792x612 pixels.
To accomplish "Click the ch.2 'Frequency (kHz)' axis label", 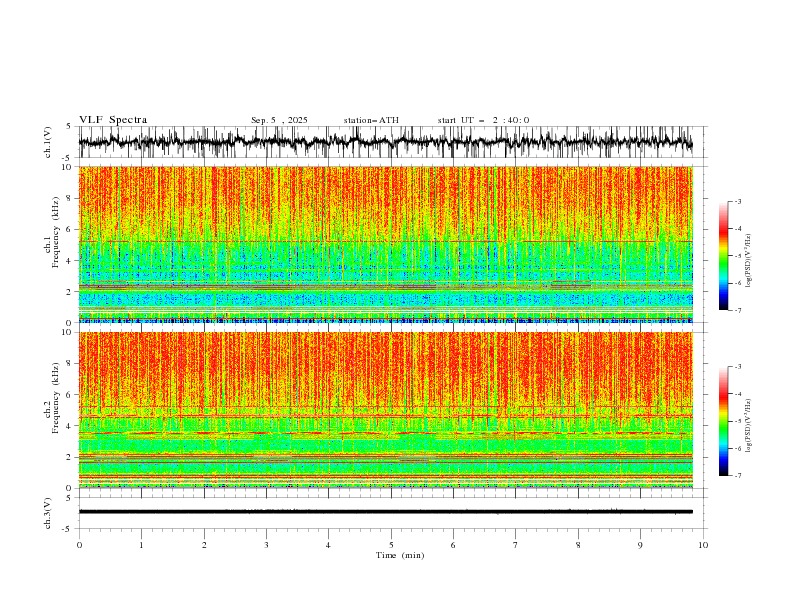I will click(x=56, y=397).
